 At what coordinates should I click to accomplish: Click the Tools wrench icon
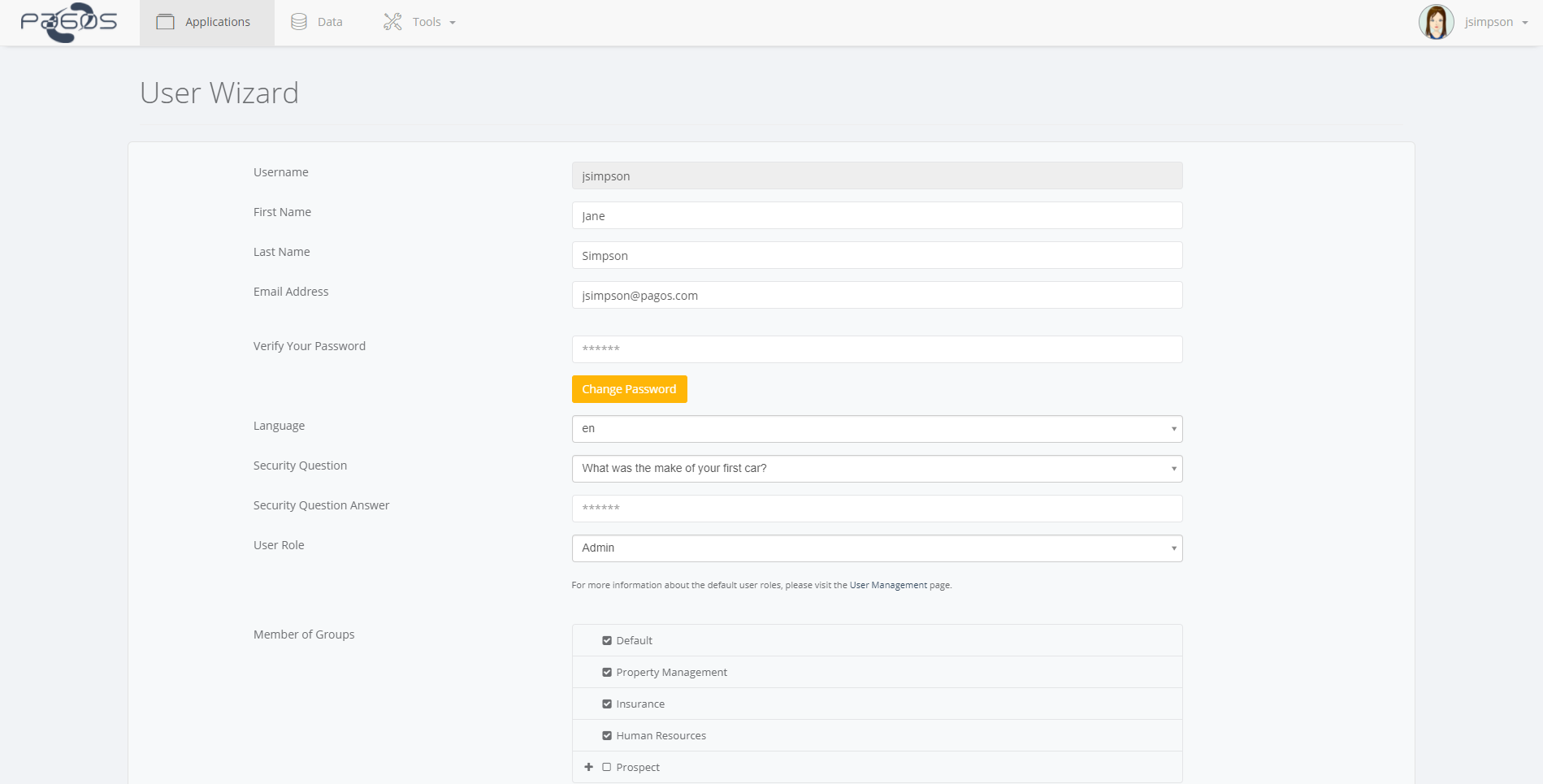(x=392, y=22)
